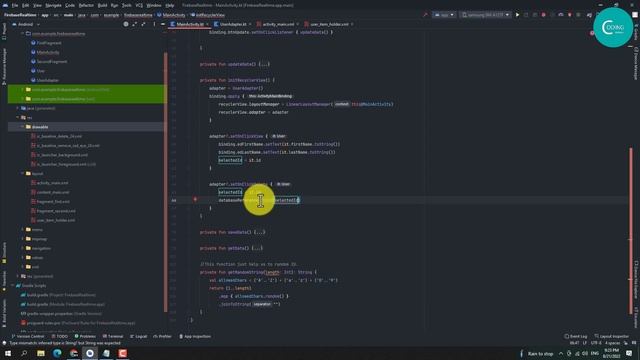Click the red debug bug icon
This screenshot has height=360, width=640.
543,15
